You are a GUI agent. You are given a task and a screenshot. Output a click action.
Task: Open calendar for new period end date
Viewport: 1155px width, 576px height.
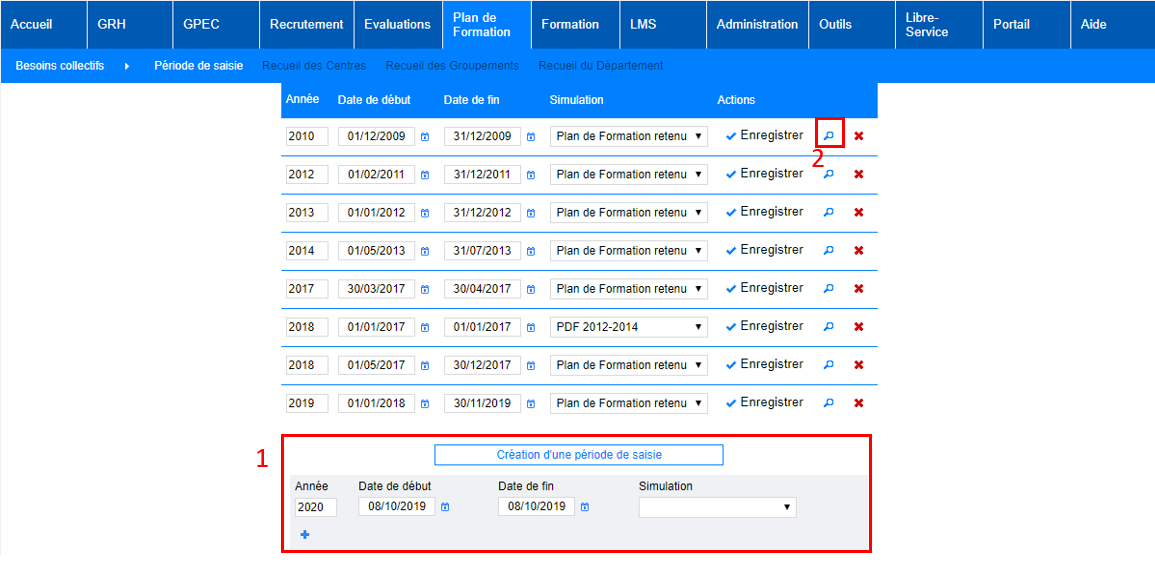pyautogui.click(x=585, y=507)
